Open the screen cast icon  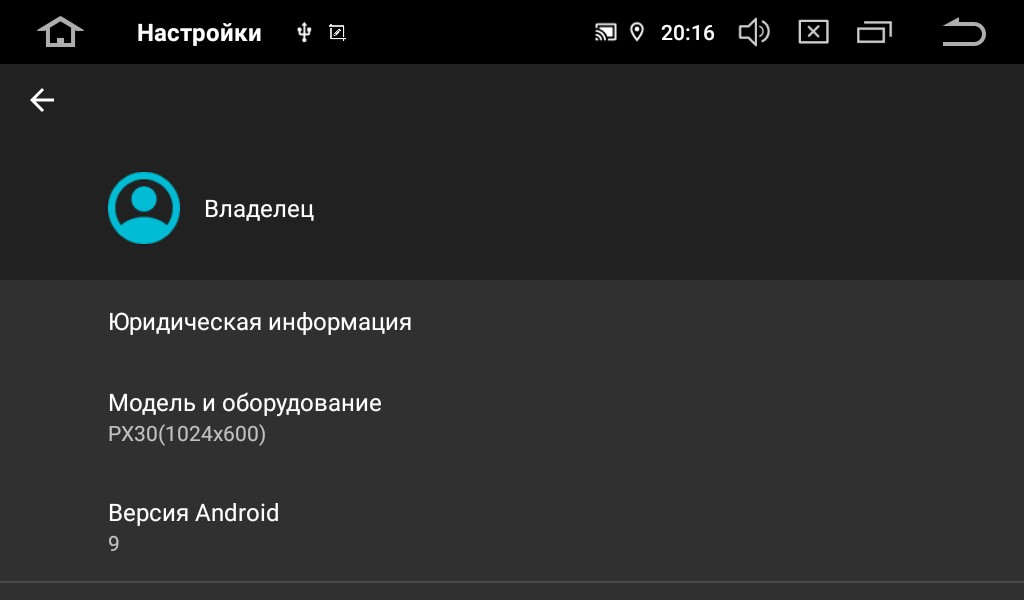(605, 33)
